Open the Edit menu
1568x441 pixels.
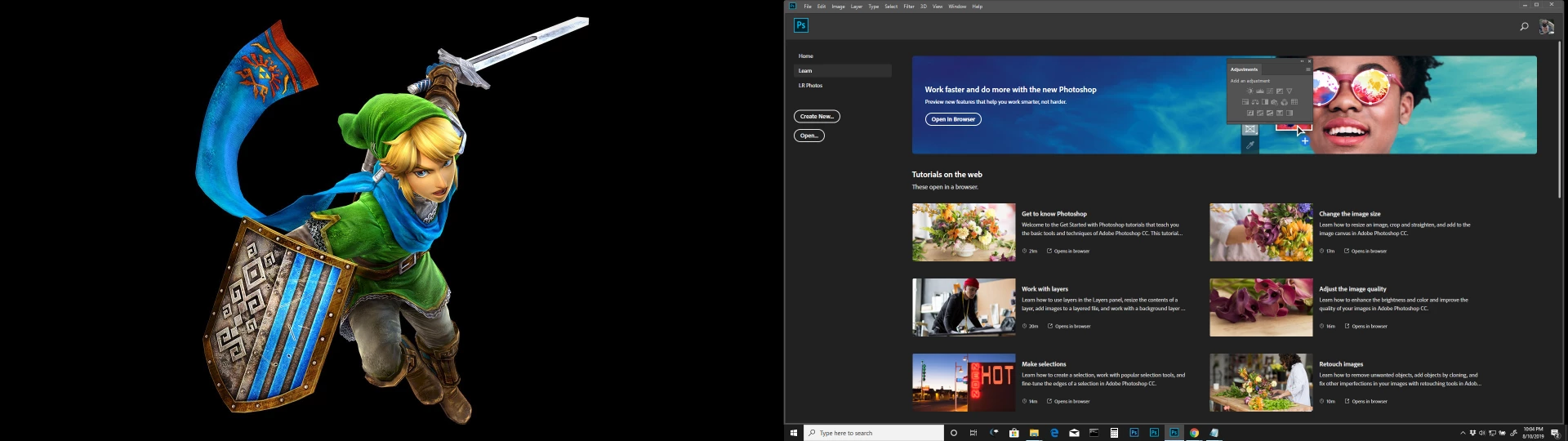[822, 7]
